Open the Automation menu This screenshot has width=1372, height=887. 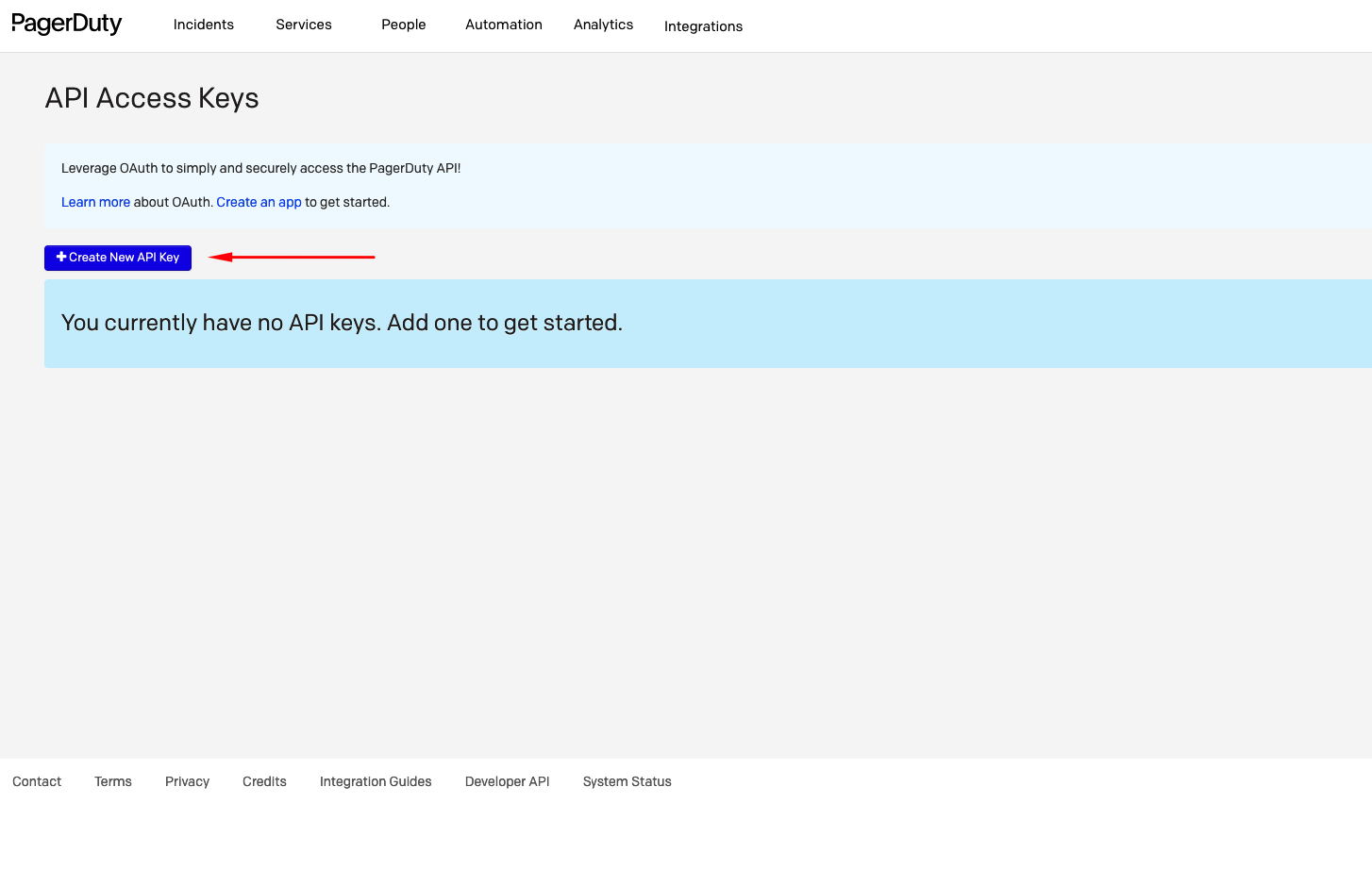click(x=504, y=25)
